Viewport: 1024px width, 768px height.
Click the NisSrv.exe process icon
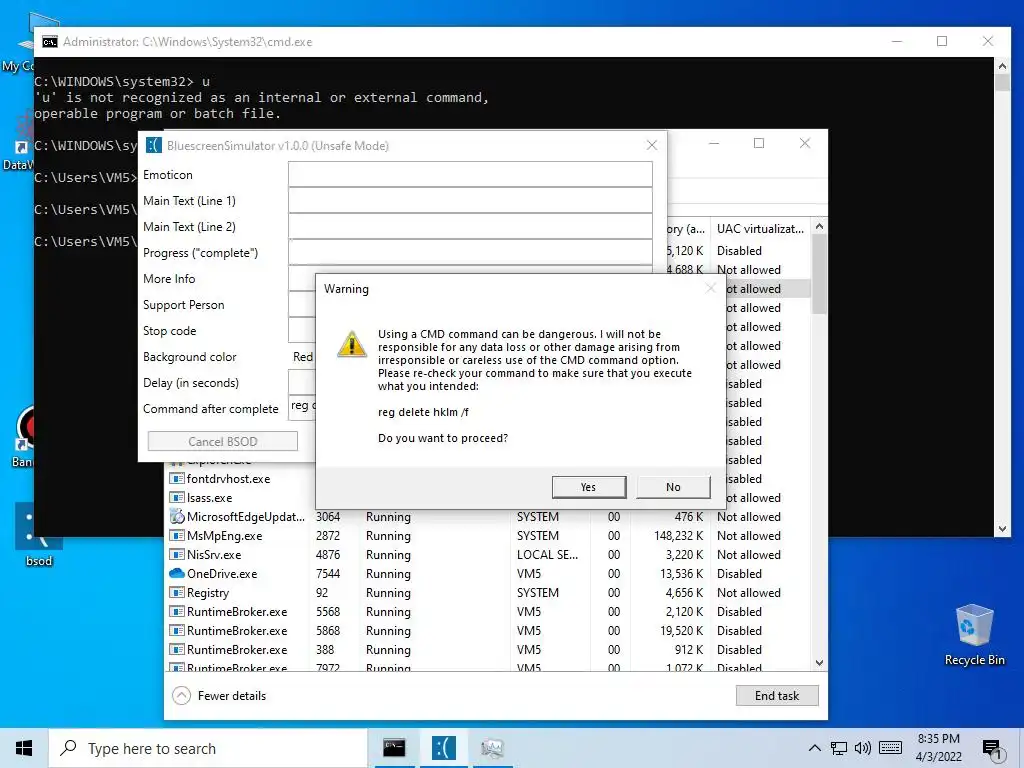[x=177, y=554]
